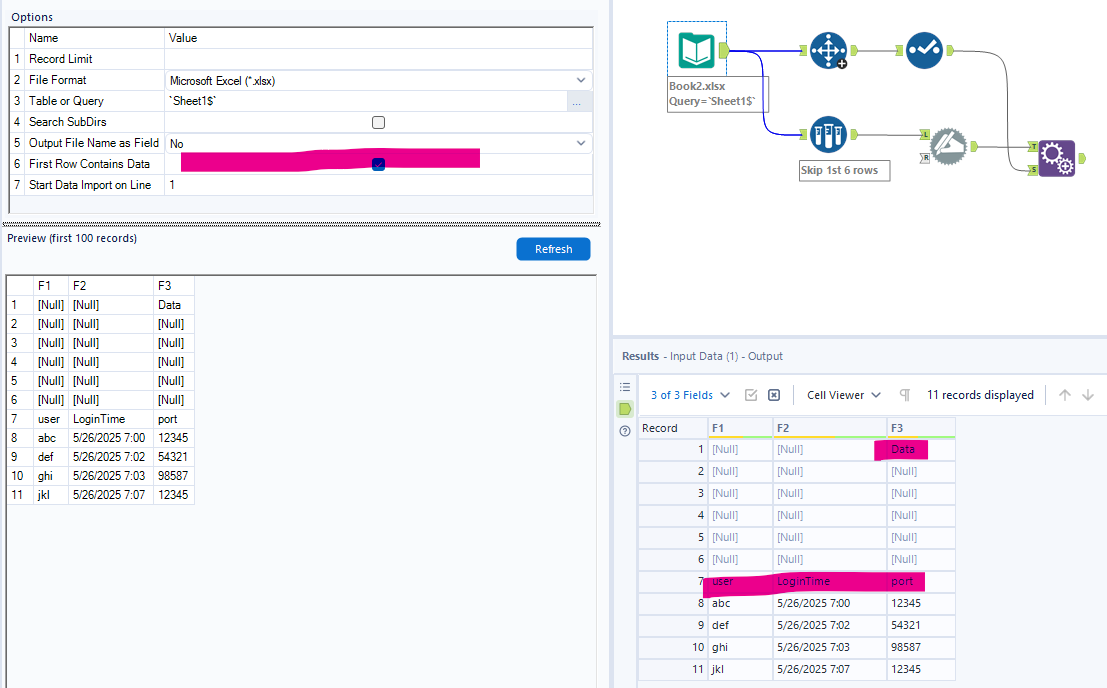Switch to the green Output anchor tab in Results
Image resolution: width=1107 pixels, height=688 pixels.
[625, 408]
